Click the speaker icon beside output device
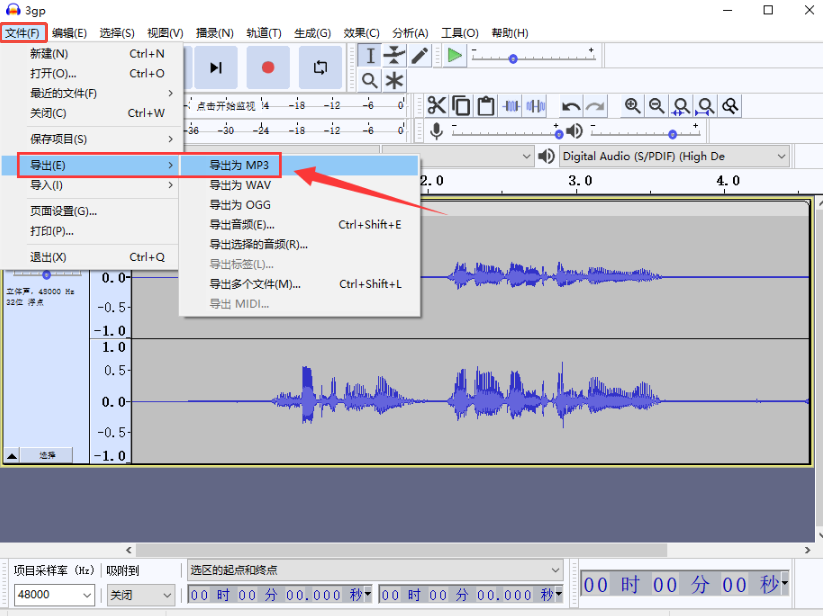The width and height of the screenshot is (823, 616). click(546, 156)
